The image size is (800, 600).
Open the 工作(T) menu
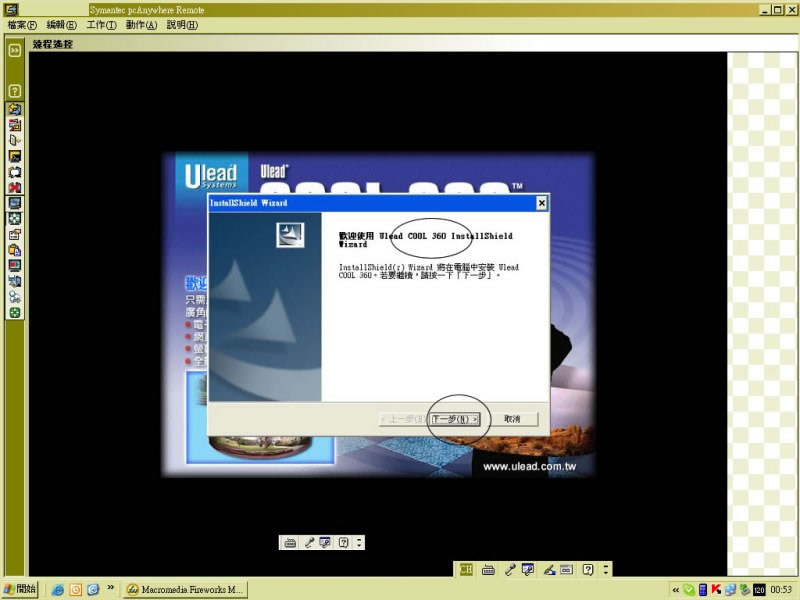pos(102,25)
